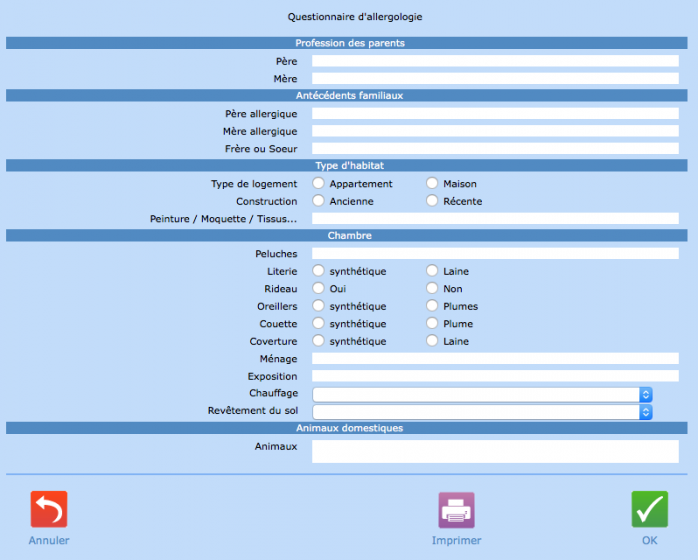Pick synthétique for Couette
Screen dimensions: 698x560
point(318,323)
